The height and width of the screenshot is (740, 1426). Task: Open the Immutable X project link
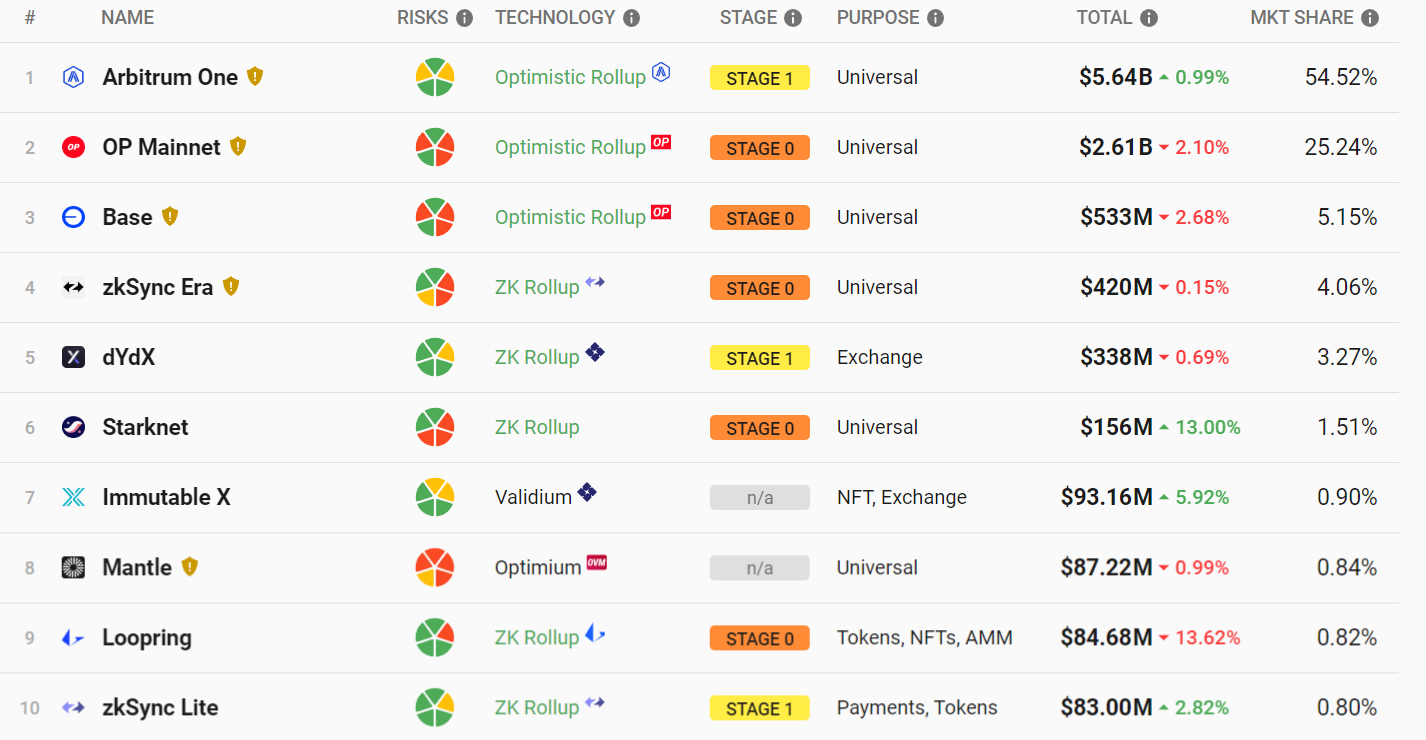pyautogui.click(x=166, y=497)
